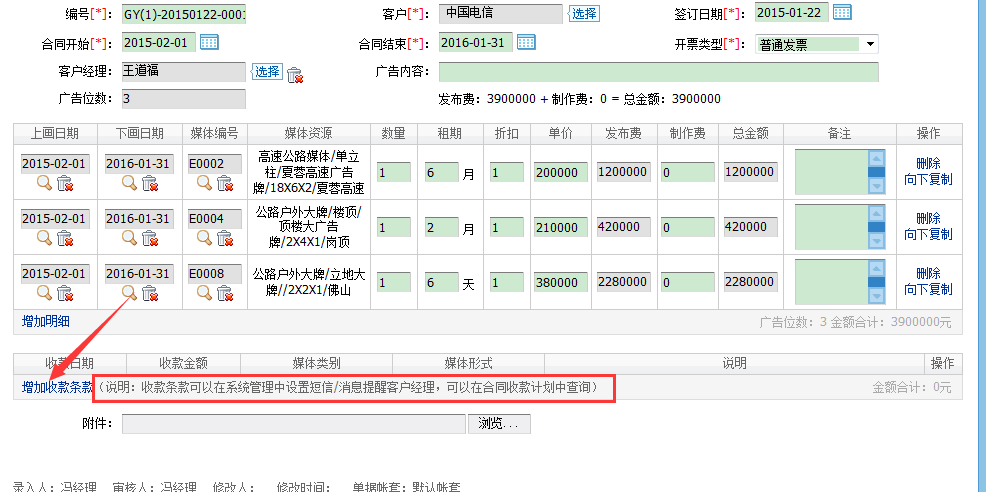Delete the E0002 row via 删除

click(x=928, y=163)
